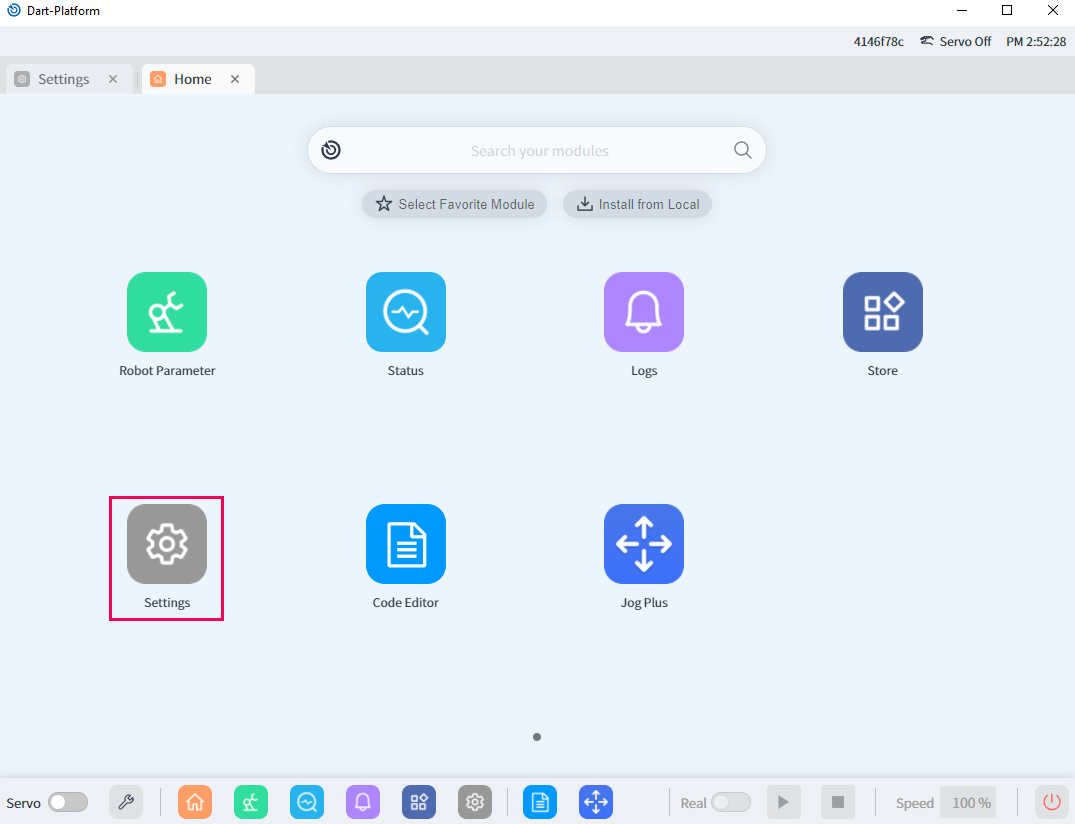Toggle the Servo switch on

click(x=68, y=802)
